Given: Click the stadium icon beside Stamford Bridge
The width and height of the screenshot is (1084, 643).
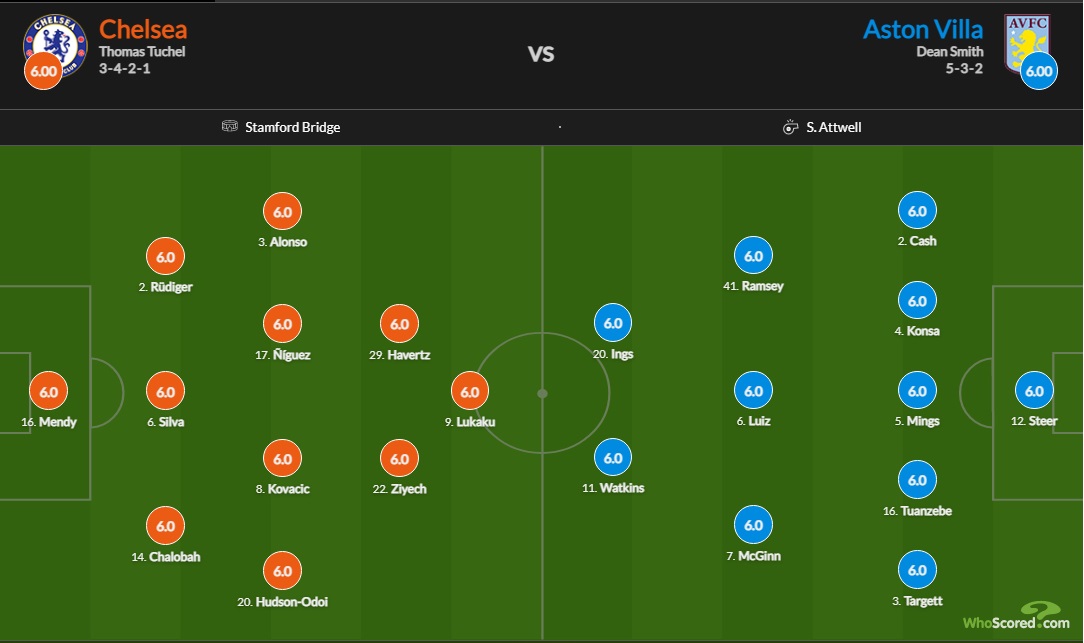Looking at the screenshot, I should pyautogui.click(x=229, y=128).
